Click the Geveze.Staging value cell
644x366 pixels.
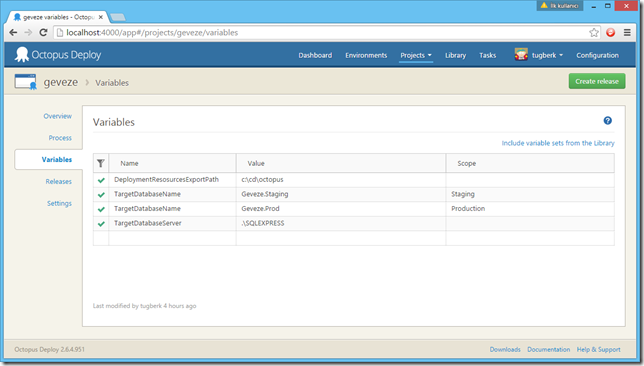341,194
